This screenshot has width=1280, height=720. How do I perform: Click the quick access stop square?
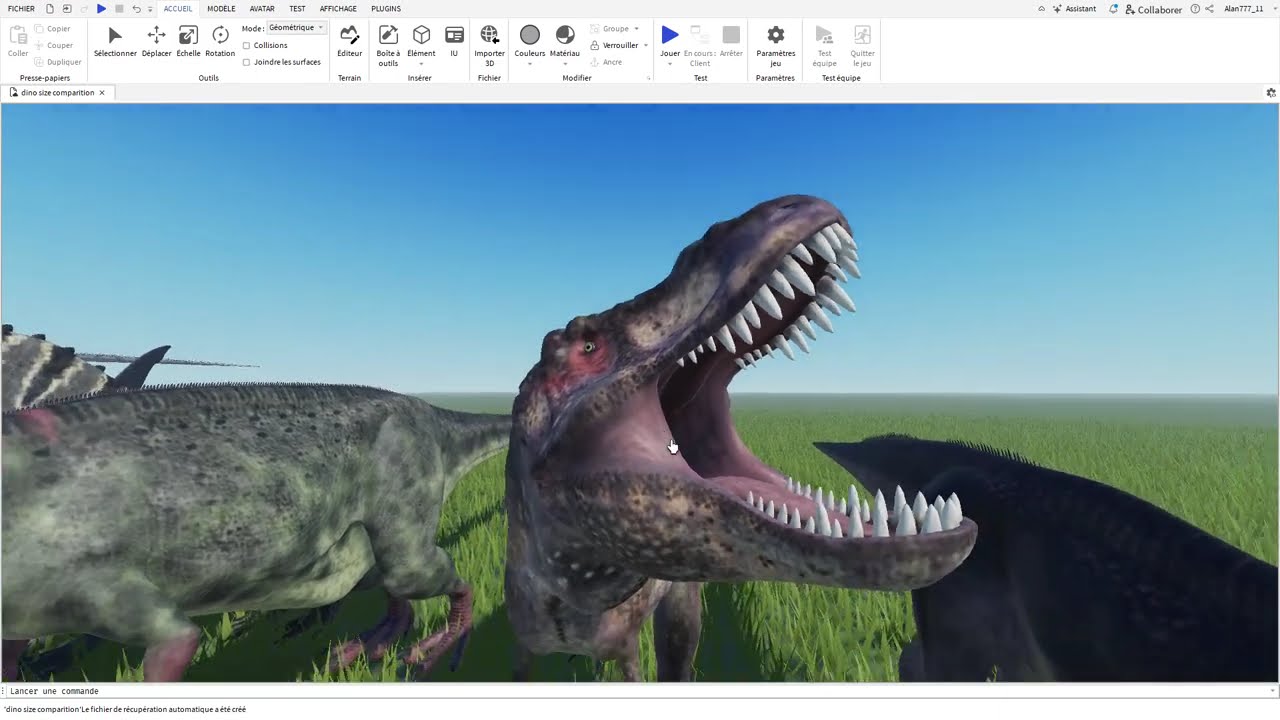[x=119, y=9]
